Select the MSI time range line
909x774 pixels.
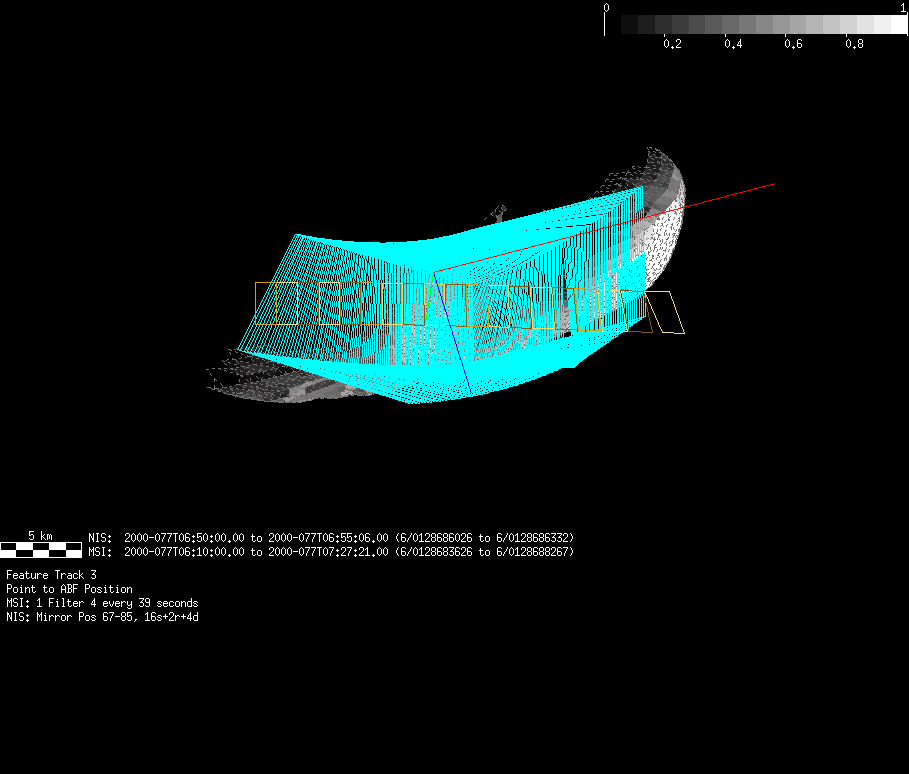[x=330, y=552]
